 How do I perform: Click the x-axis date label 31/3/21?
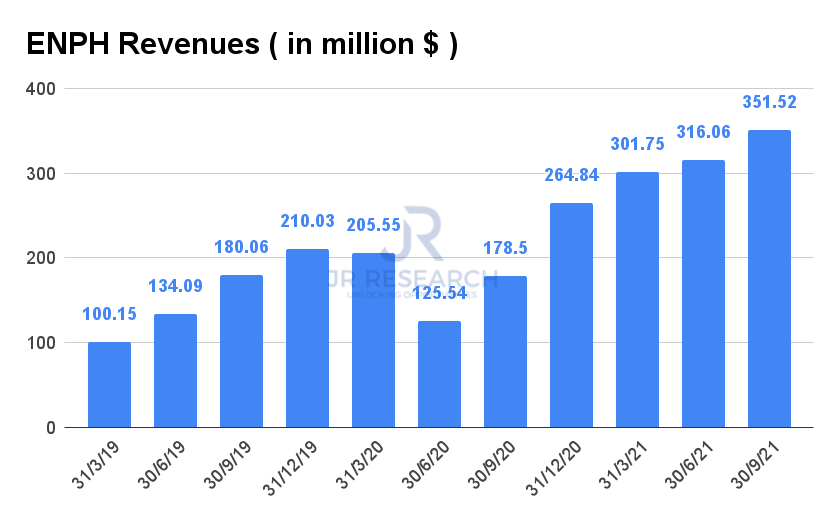[x=624, y=464]
